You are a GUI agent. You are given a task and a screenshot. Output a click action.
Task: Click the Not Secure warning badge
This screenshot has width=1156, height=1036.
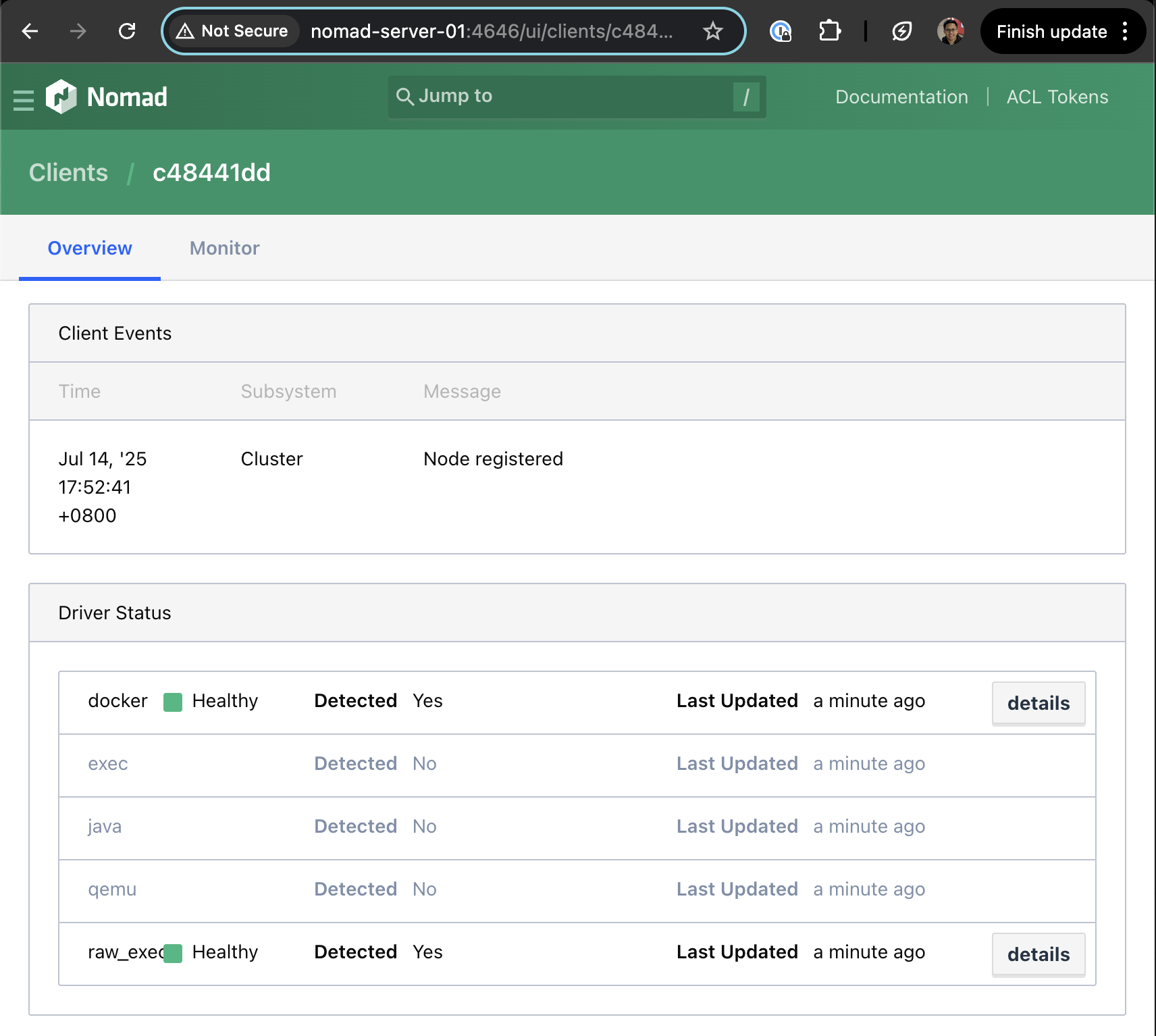click(x=232, y=30)
